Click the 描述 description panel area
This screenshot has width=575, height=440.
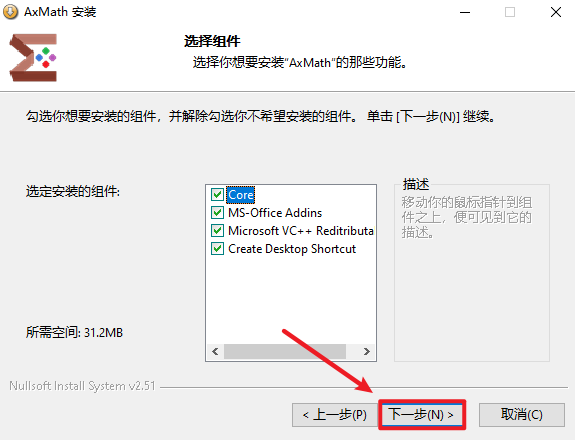click(x=472, y=273)
